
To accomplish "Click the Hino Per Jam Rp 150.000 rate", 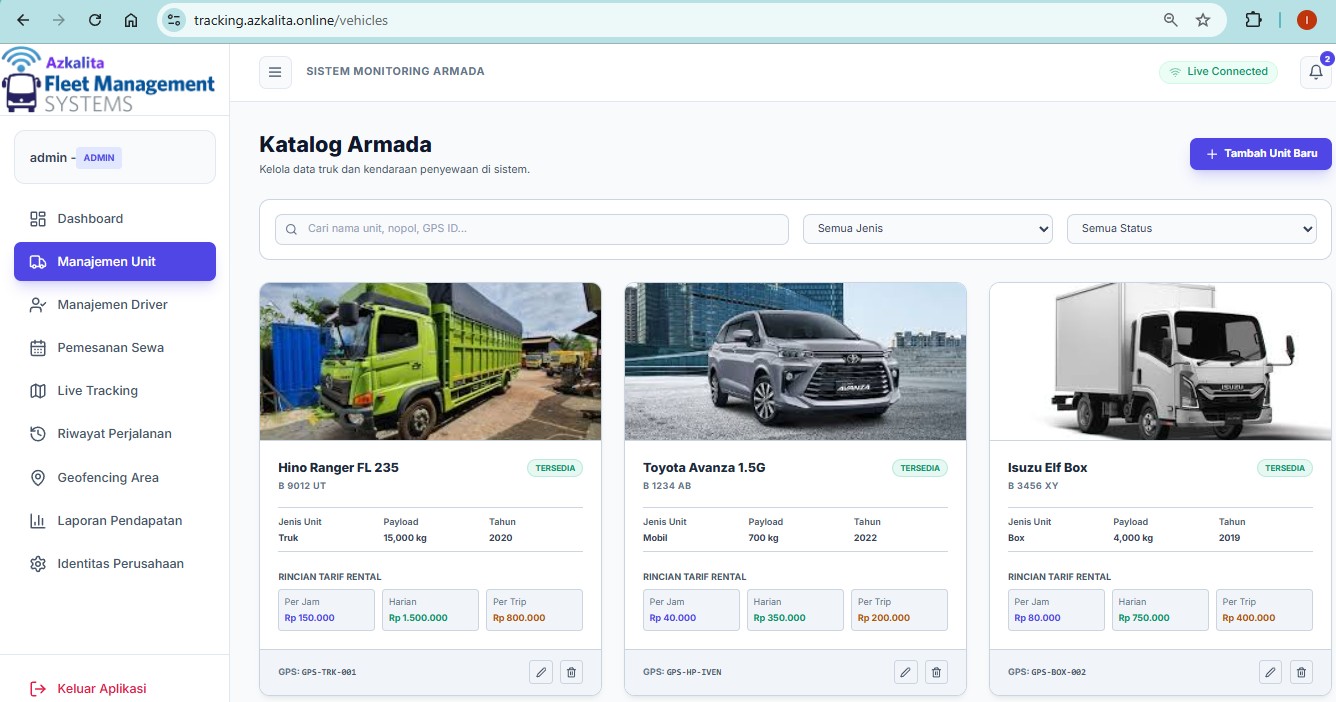I will (x=326, y=610).
